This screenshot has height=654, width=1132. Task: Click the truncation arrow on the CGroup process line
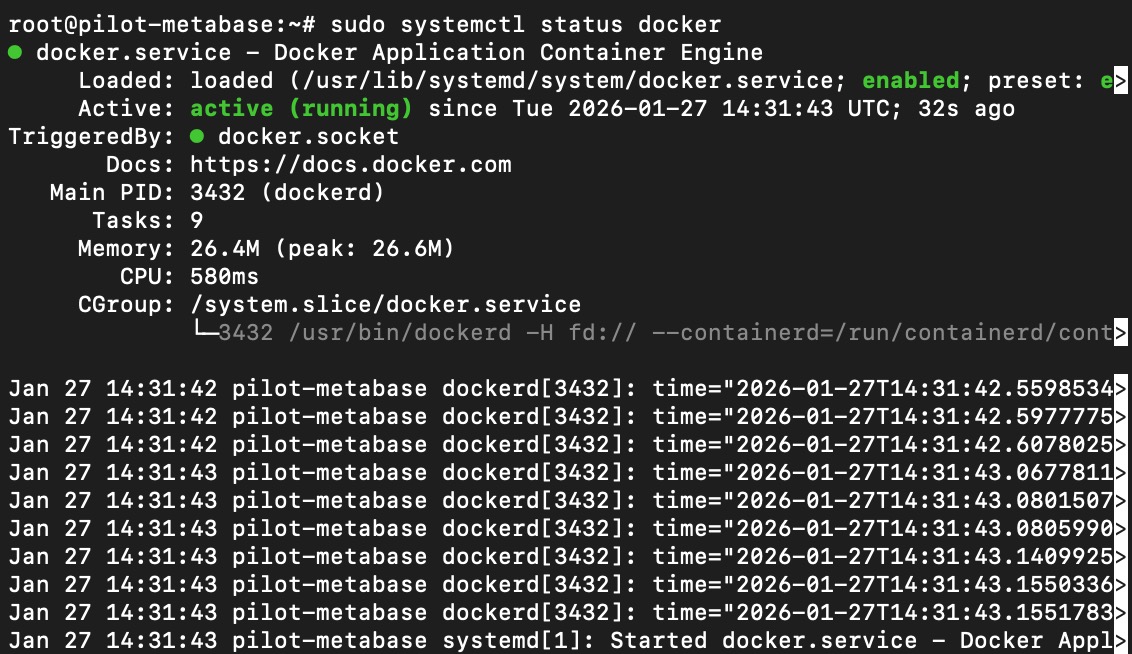click(x=1122, y=333)
